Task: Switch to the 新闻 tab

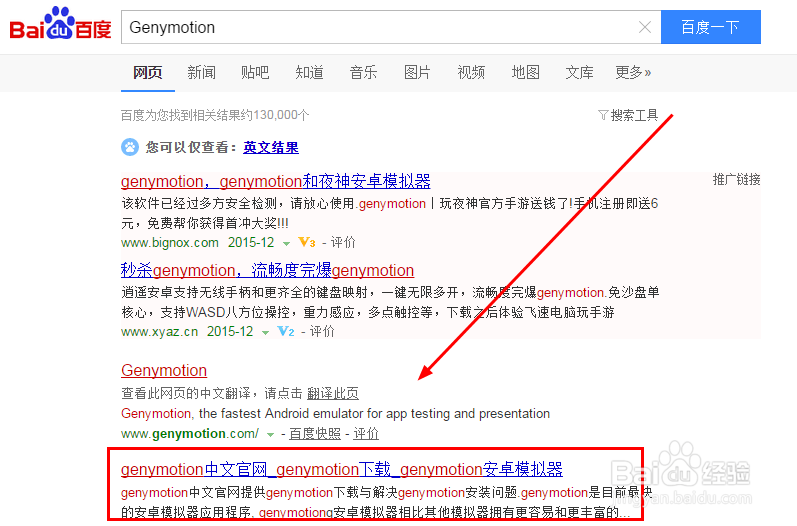Action: pos(201,73)
